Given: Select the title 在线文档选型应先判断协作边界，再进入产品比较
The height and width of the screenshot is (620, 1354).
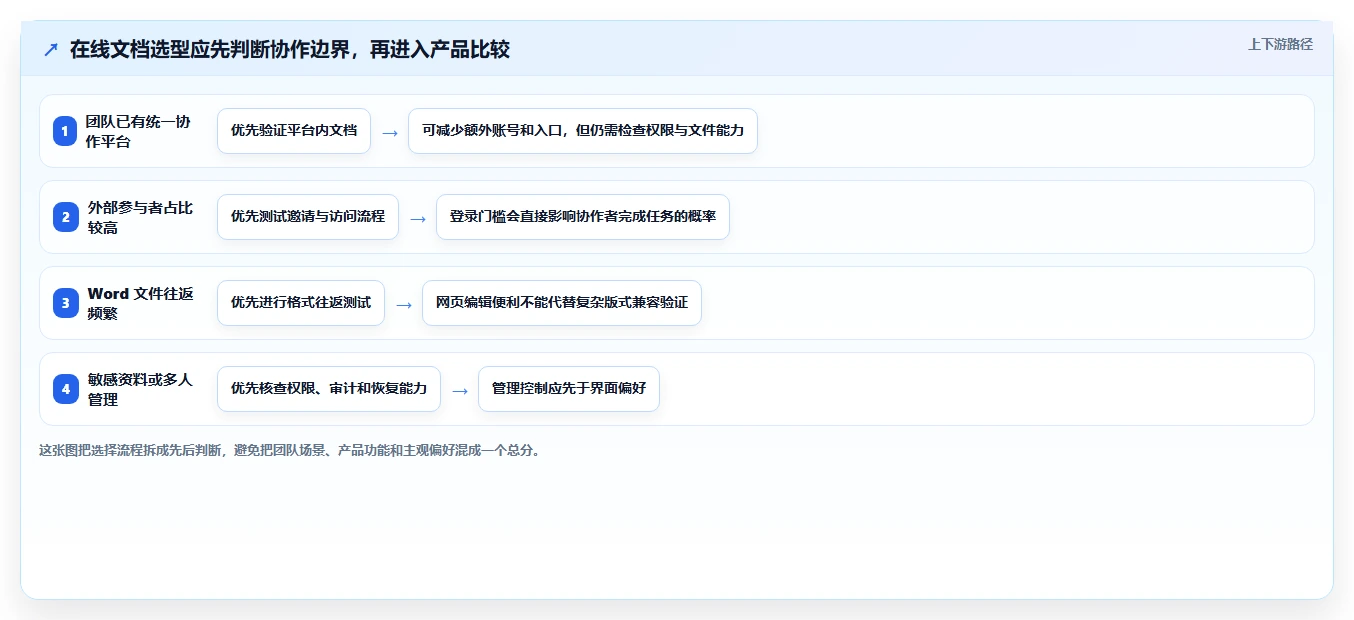Looking at the screenshot, I should [290, 49].
